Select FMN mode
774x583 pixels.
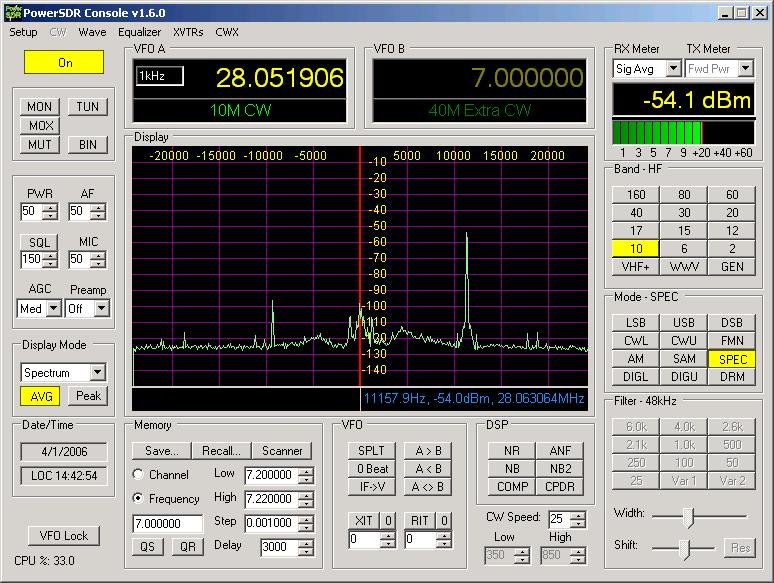click(x=732, y=341)
